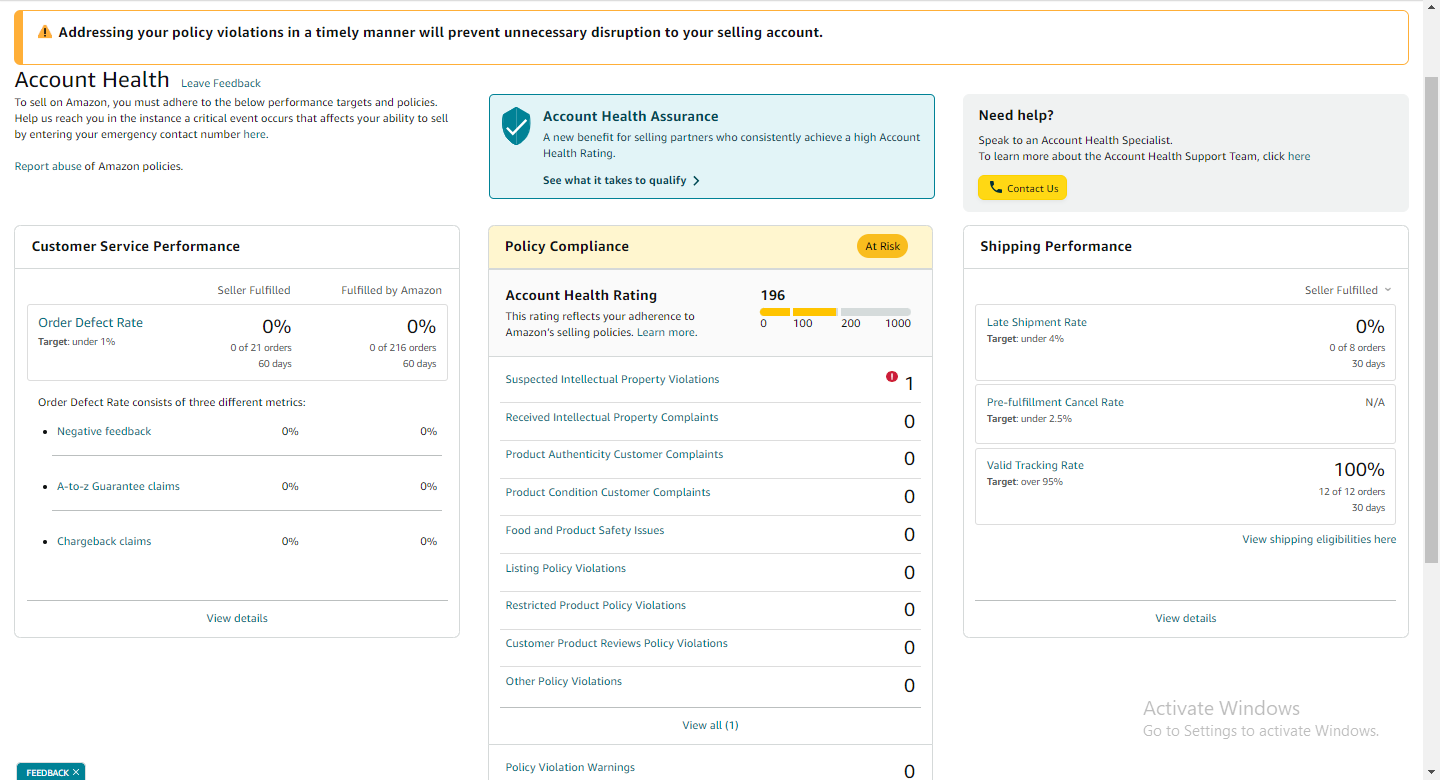This screenshot has height=780, width=1440.
Task: Open the Chargeback claims link
Action: point(104,541)
